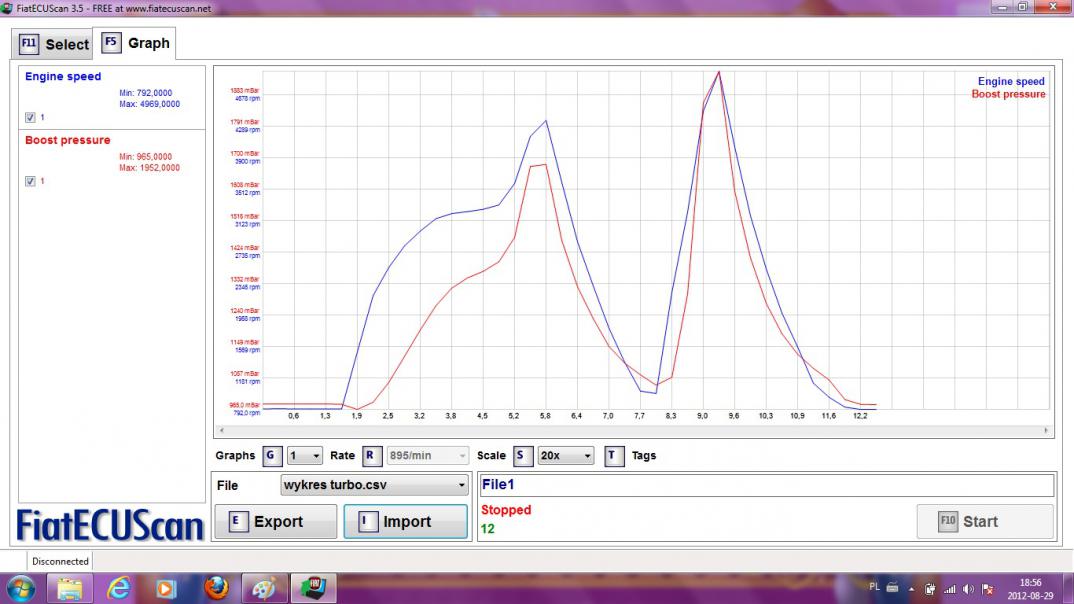Uncheck the Engine speed graph checkbox
This screenshot has height=604, width=1074.
point(30,118)
